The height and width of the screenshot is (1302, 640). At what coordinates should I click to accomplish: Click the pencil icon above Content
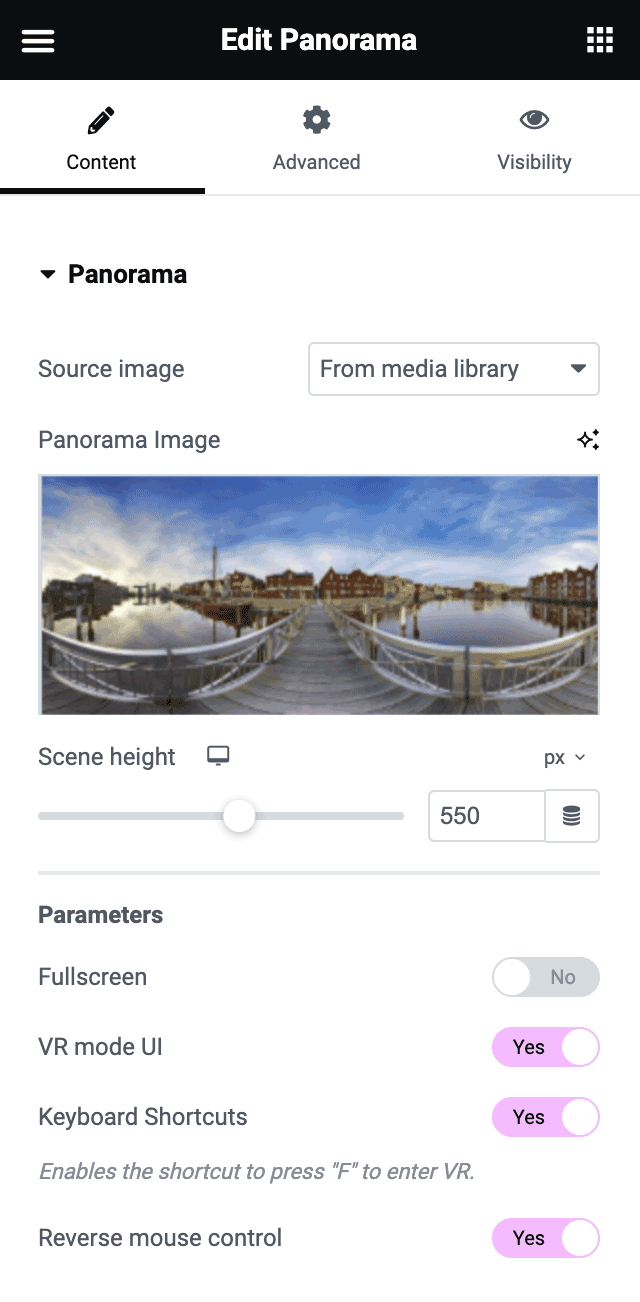pyautogui.click(x=101, y=119)
